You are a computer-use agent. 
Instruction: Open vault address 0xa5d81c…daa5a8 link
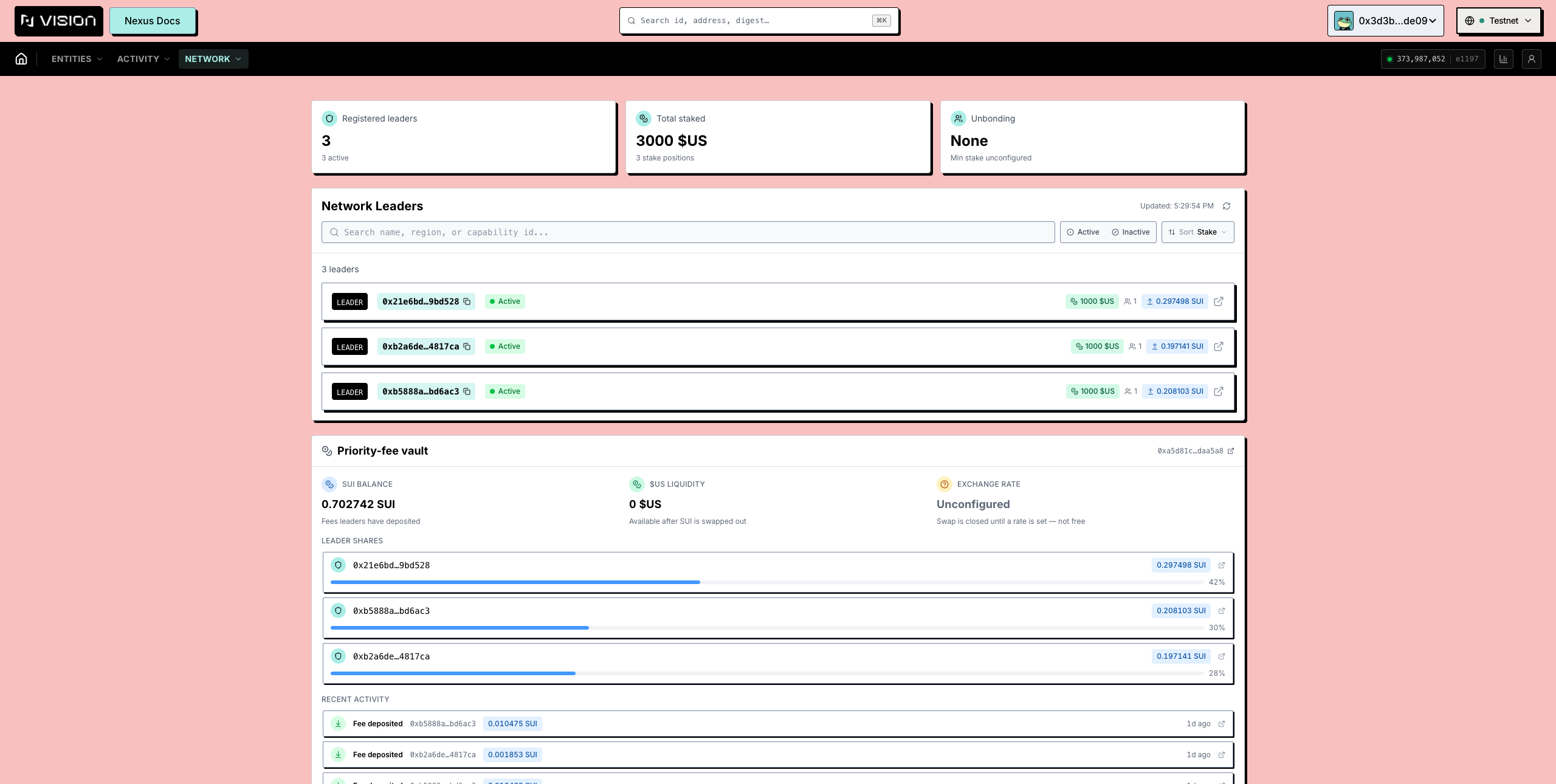coord(1195,451)
